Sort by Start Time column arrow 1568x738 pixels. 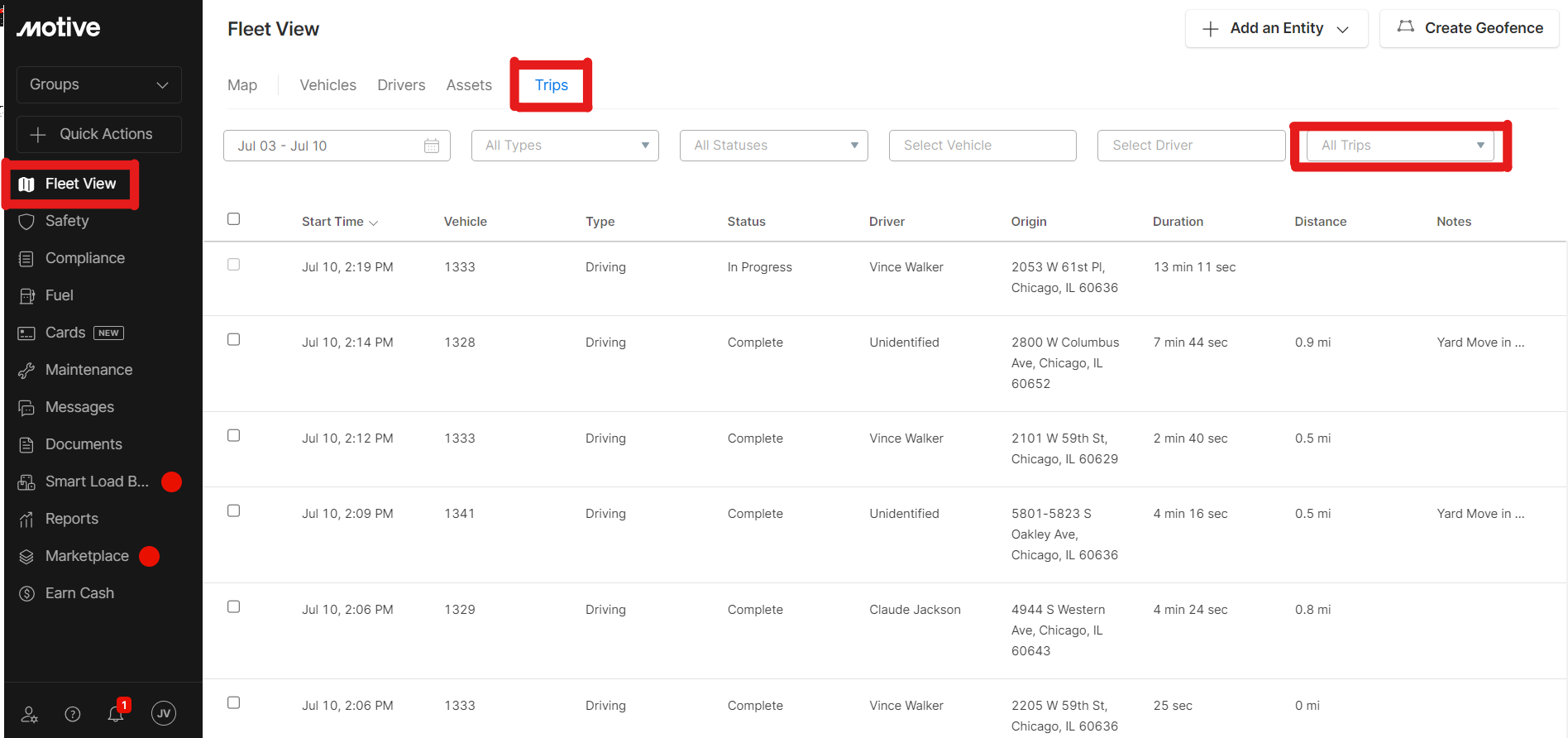(374, 223)
